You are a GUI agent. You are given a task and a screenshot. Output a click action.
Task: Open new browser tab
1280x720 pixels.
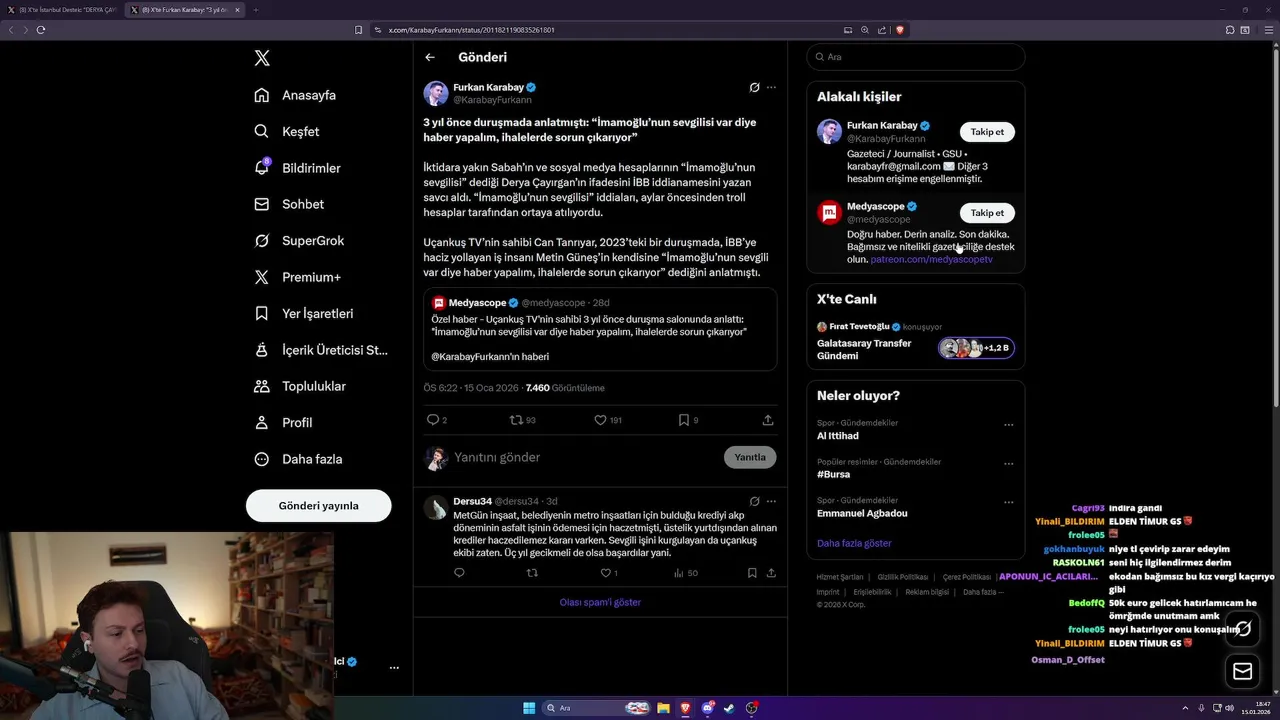[255, 9]
